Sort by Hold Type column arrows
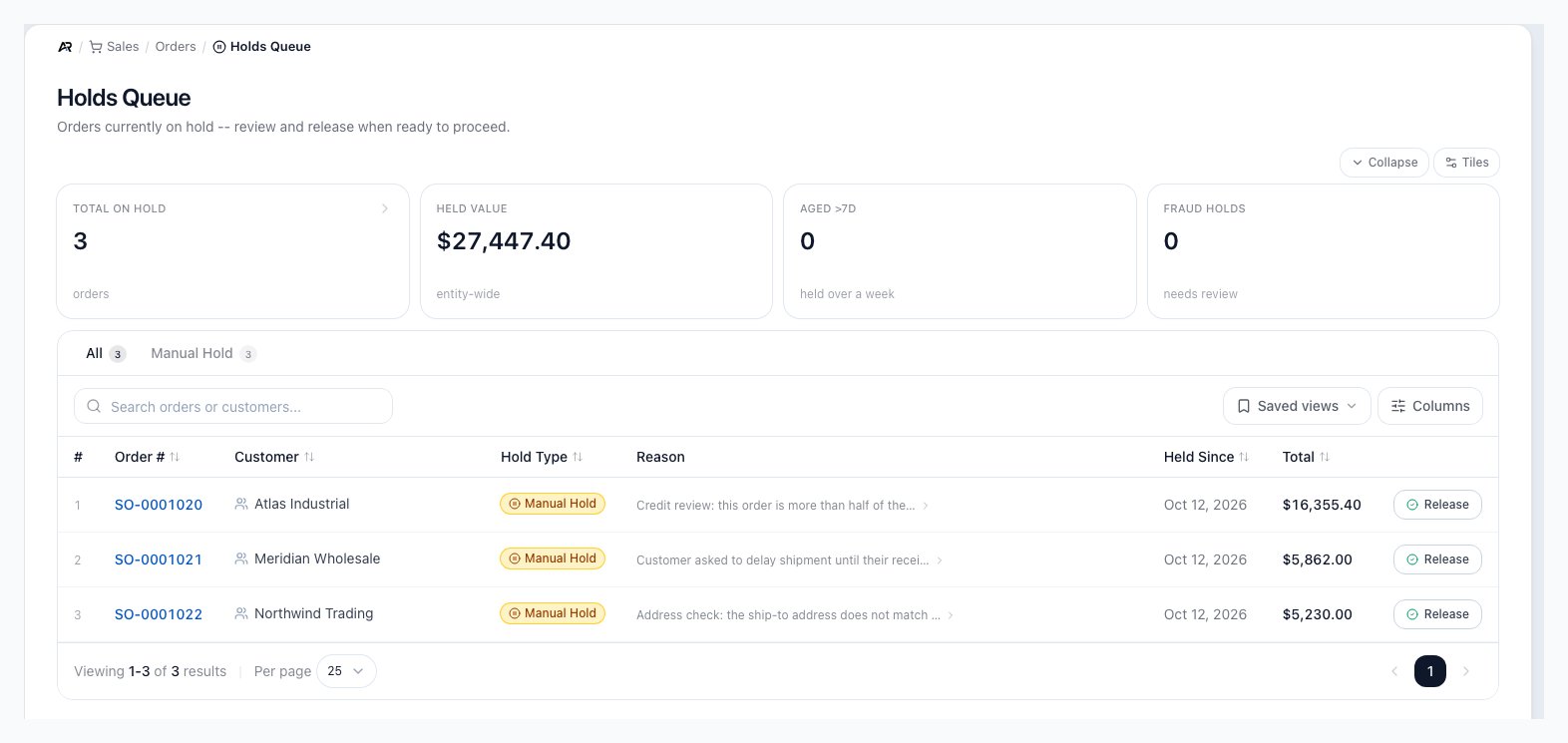The image size is (1568, 743). click(x=578, y=457)
